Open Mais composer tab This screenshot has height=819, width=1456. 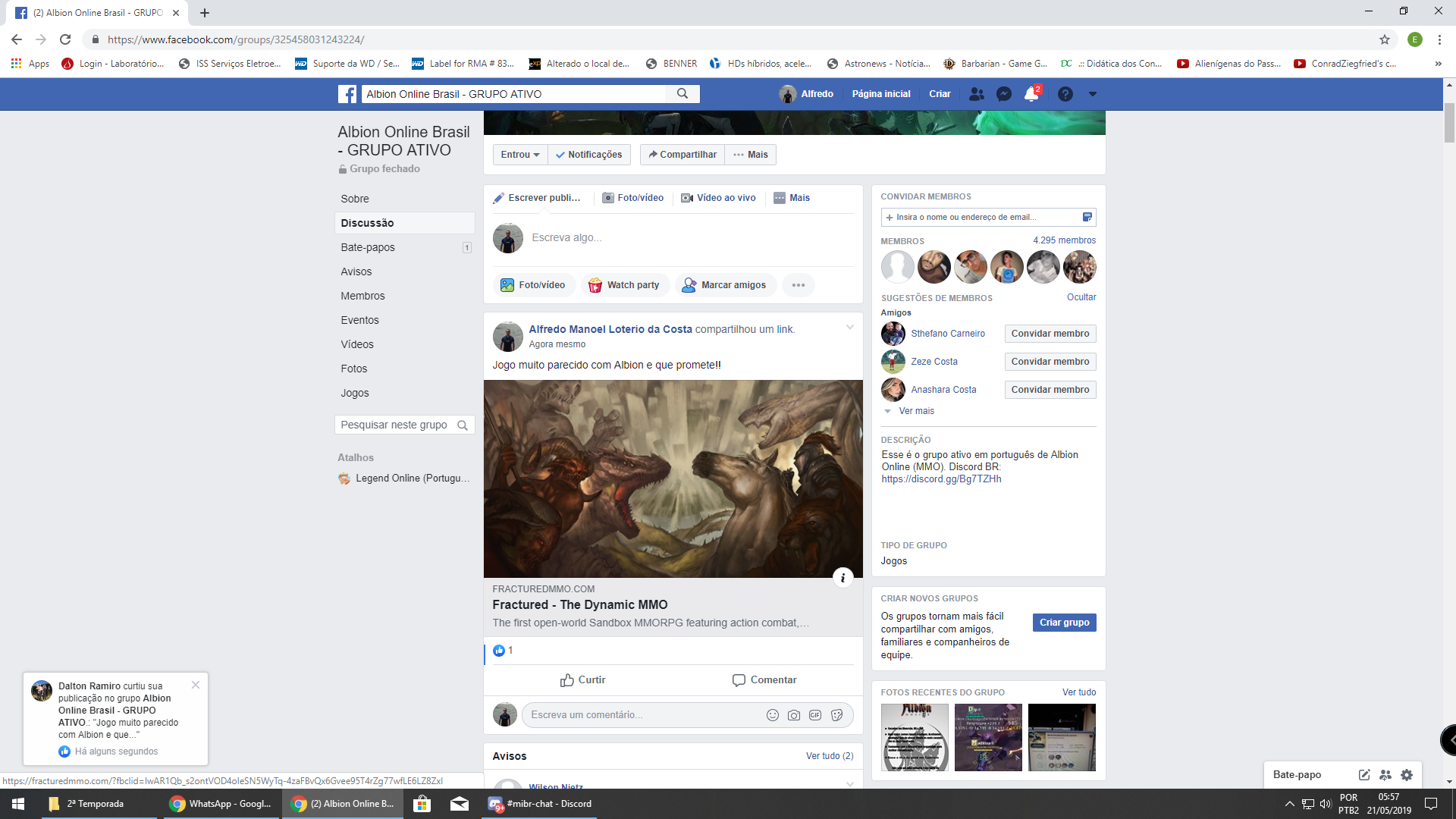click(792, 198)
